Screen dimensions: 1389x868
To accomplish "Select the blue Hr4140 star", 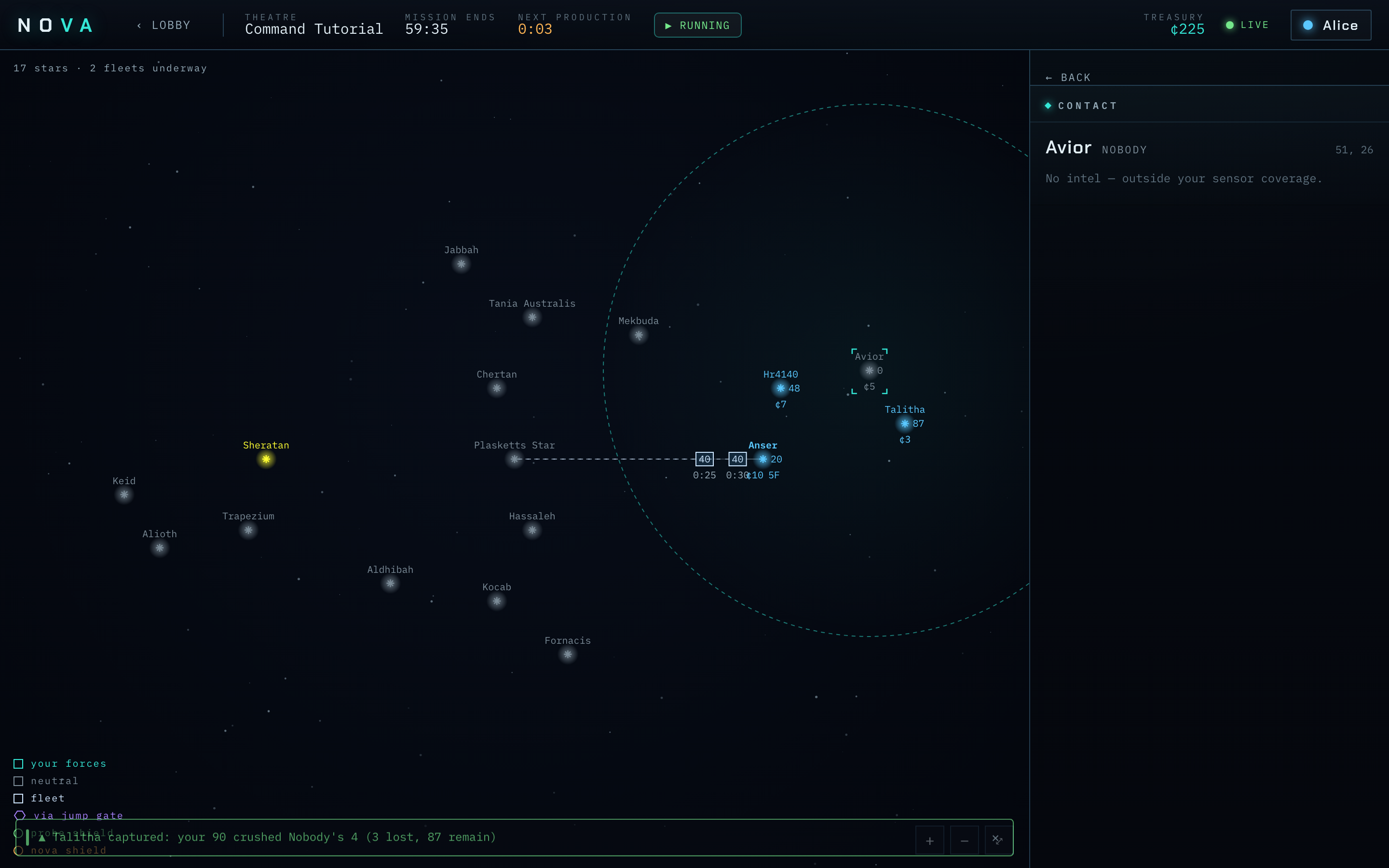I will tap(781, 388).
